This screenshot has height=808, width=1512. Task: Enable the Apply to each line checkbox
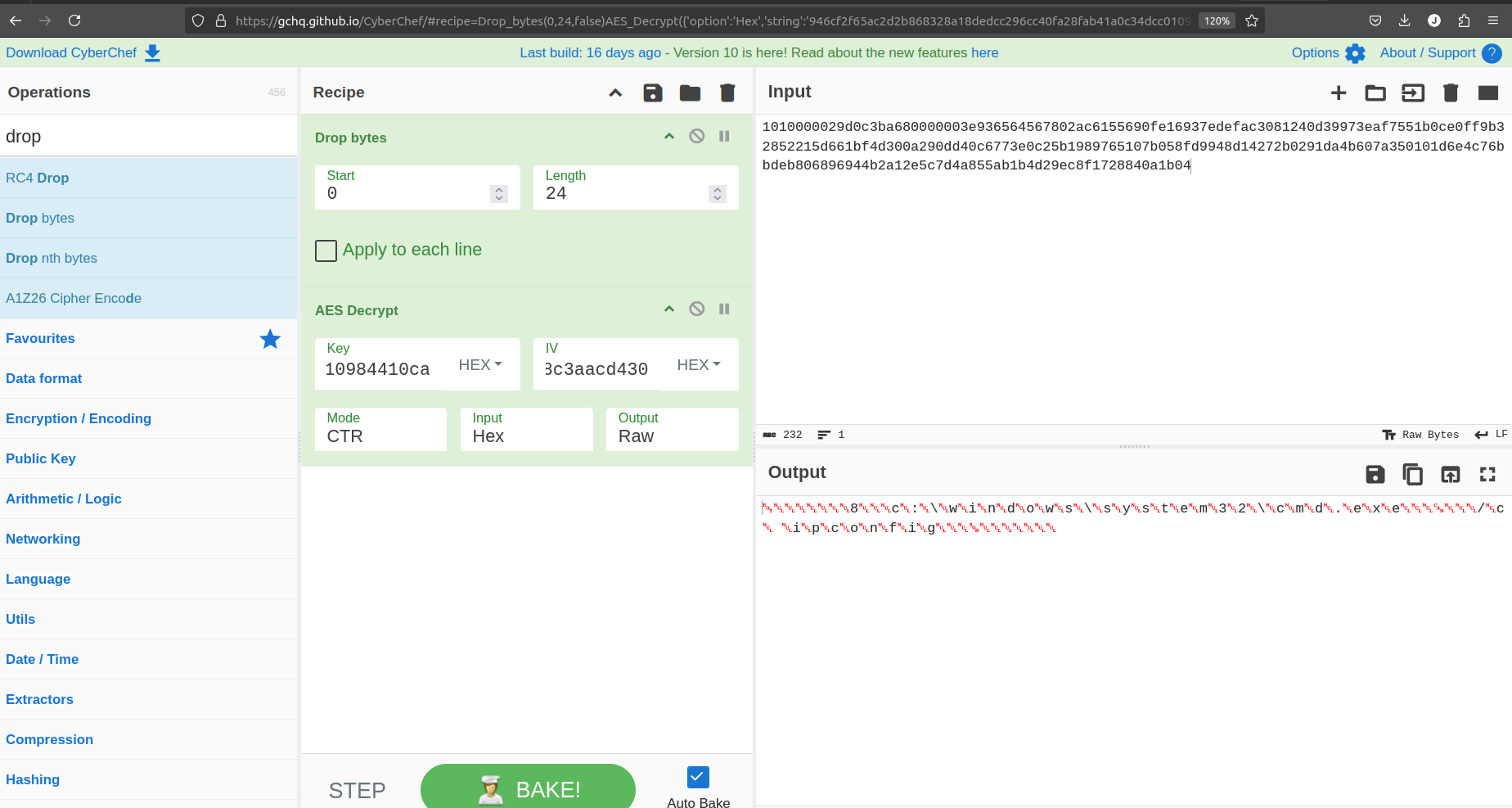click(x=326, y=251)
